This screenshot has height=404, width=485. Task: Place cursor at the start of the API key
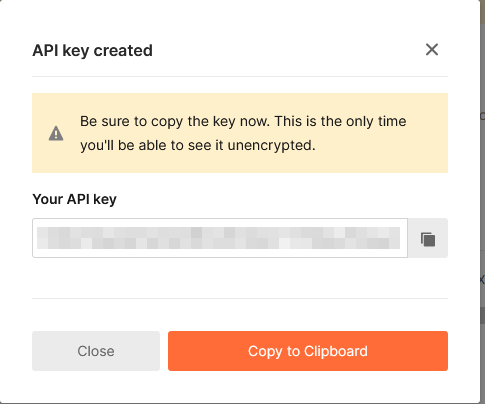coord(37,238)
